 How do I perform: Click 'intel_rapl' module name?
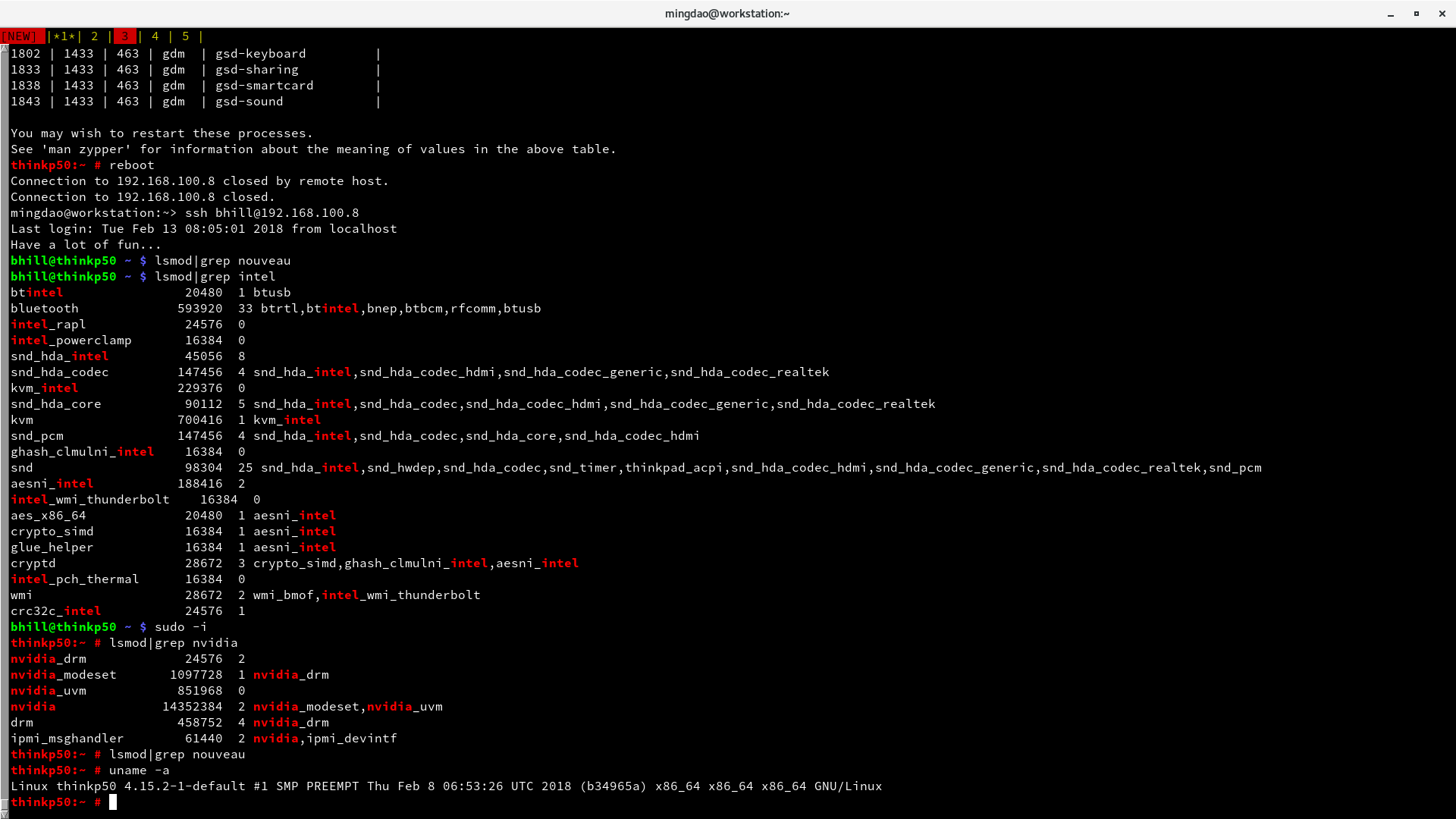tap(49, 325)
